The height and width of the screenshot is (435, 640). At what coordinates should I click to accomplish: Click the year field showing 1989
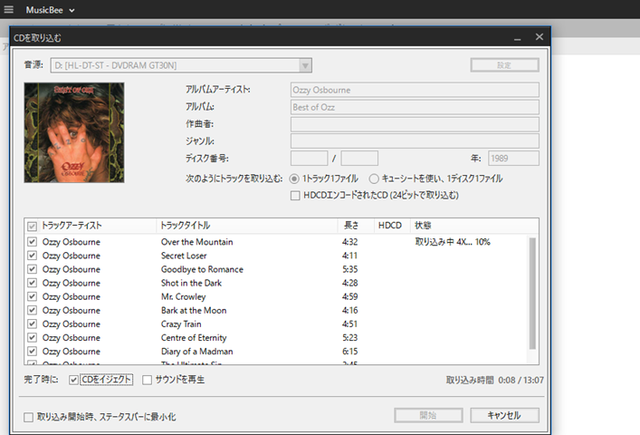pyautogui.click(x=513, y=158)
